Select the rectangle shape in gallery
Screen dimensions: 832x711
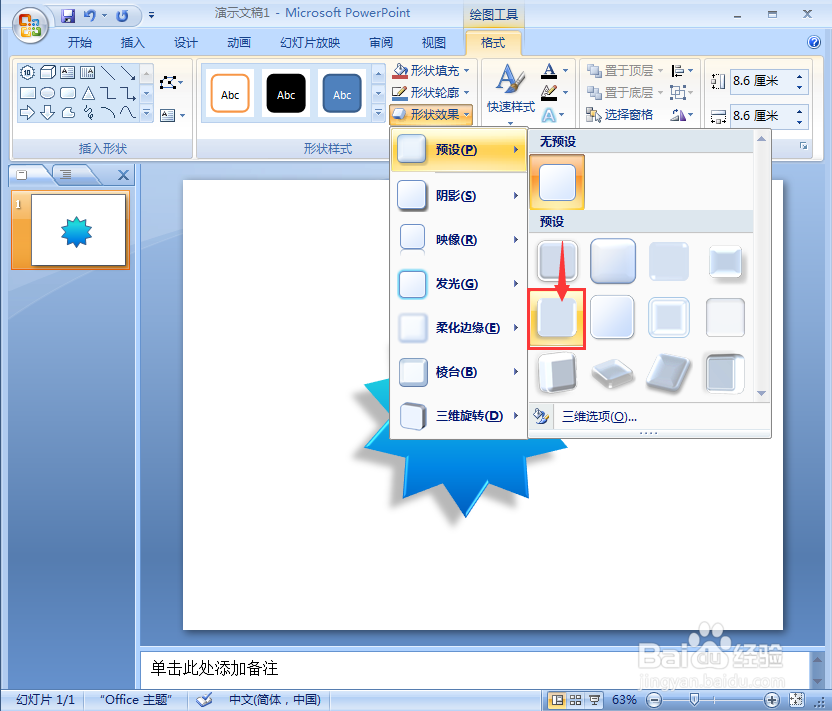point(28,93)
